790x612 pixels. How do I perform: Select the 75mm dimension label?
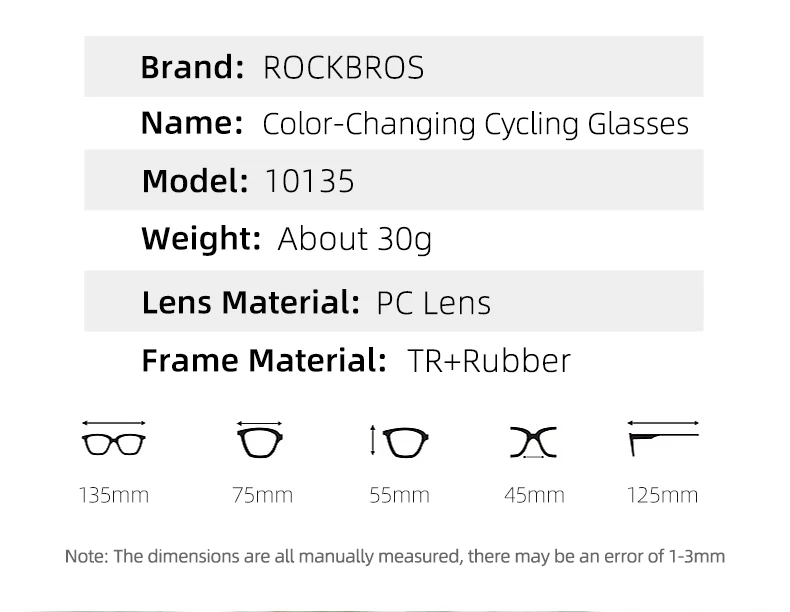click(x=262, y=495)
